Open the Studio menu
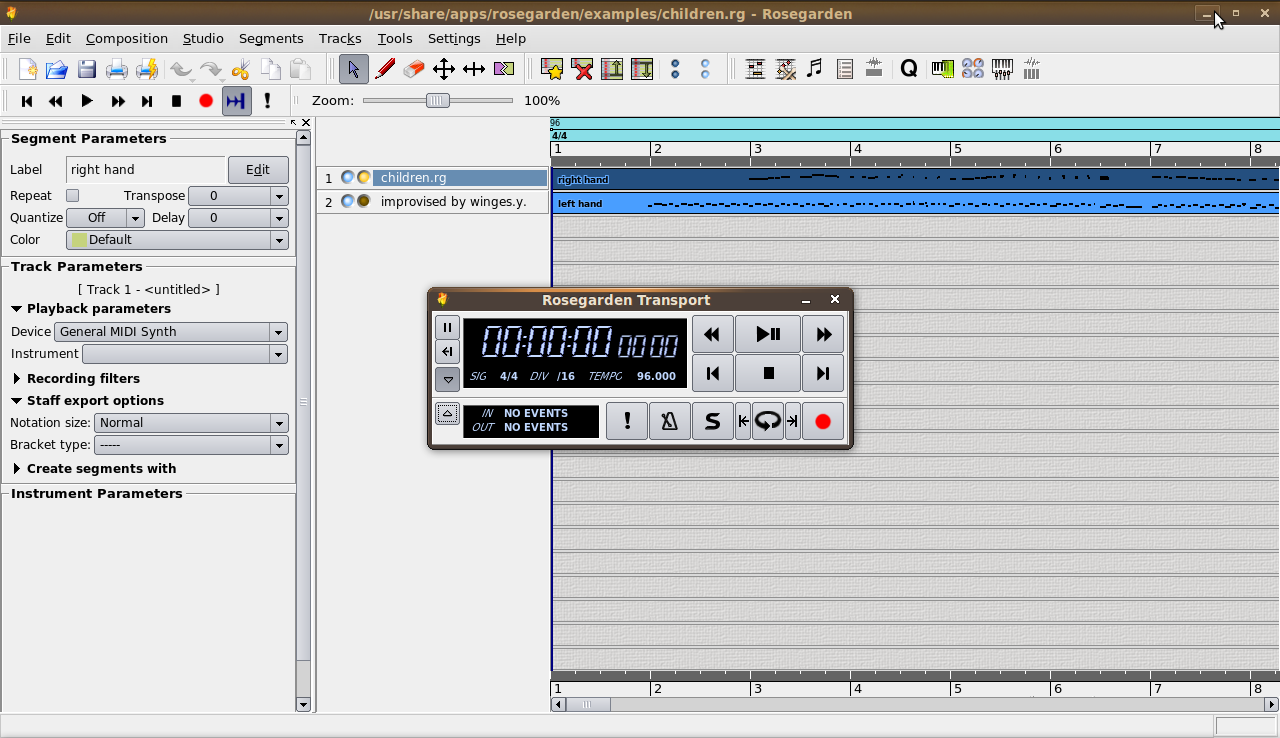 203,38
